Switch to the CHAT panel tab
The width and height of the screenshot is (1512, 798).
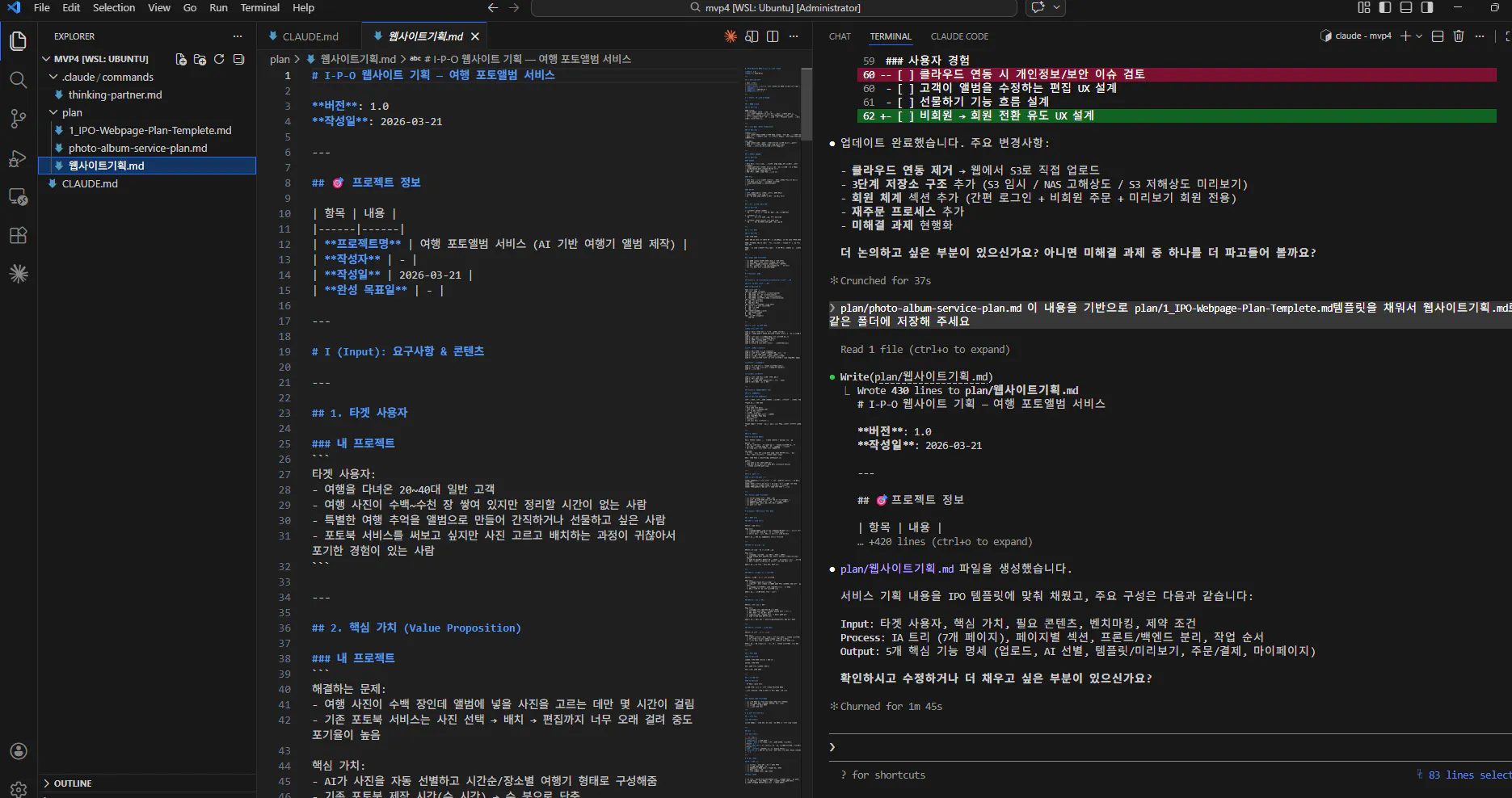(x=840, y=36)
